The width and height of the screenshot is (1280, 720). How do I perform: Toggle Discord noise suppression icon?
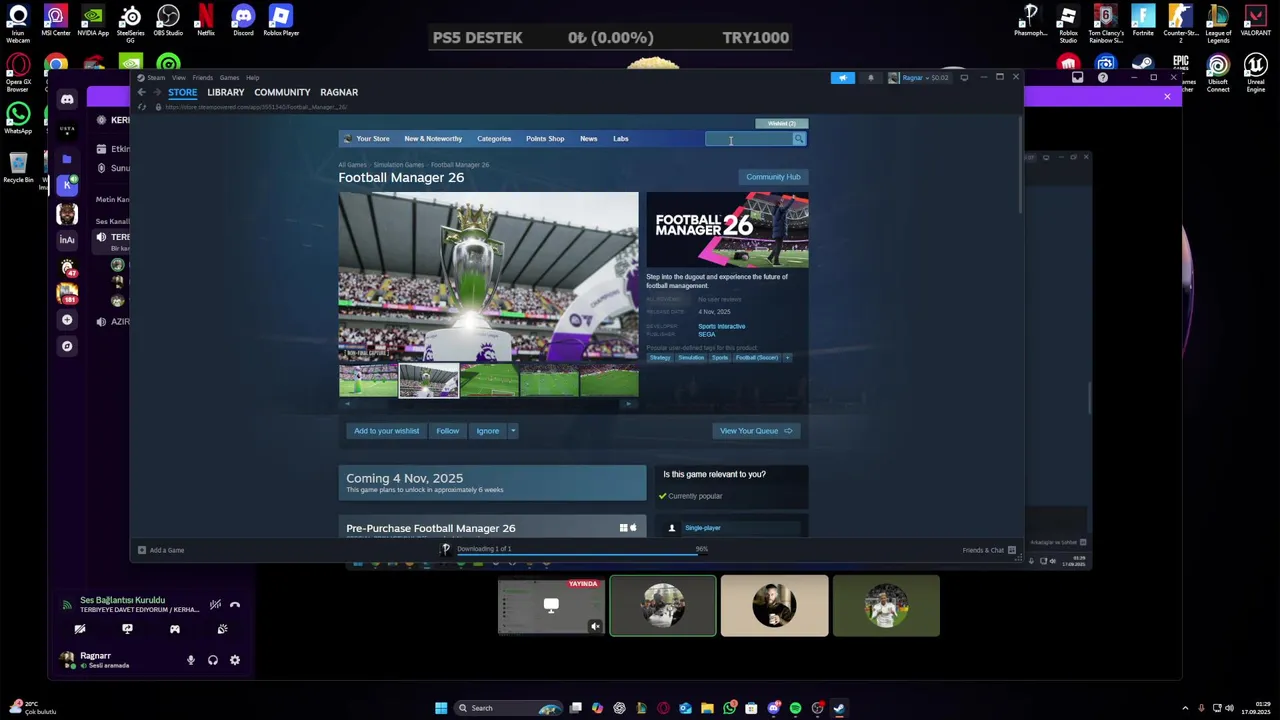point(215,605)
